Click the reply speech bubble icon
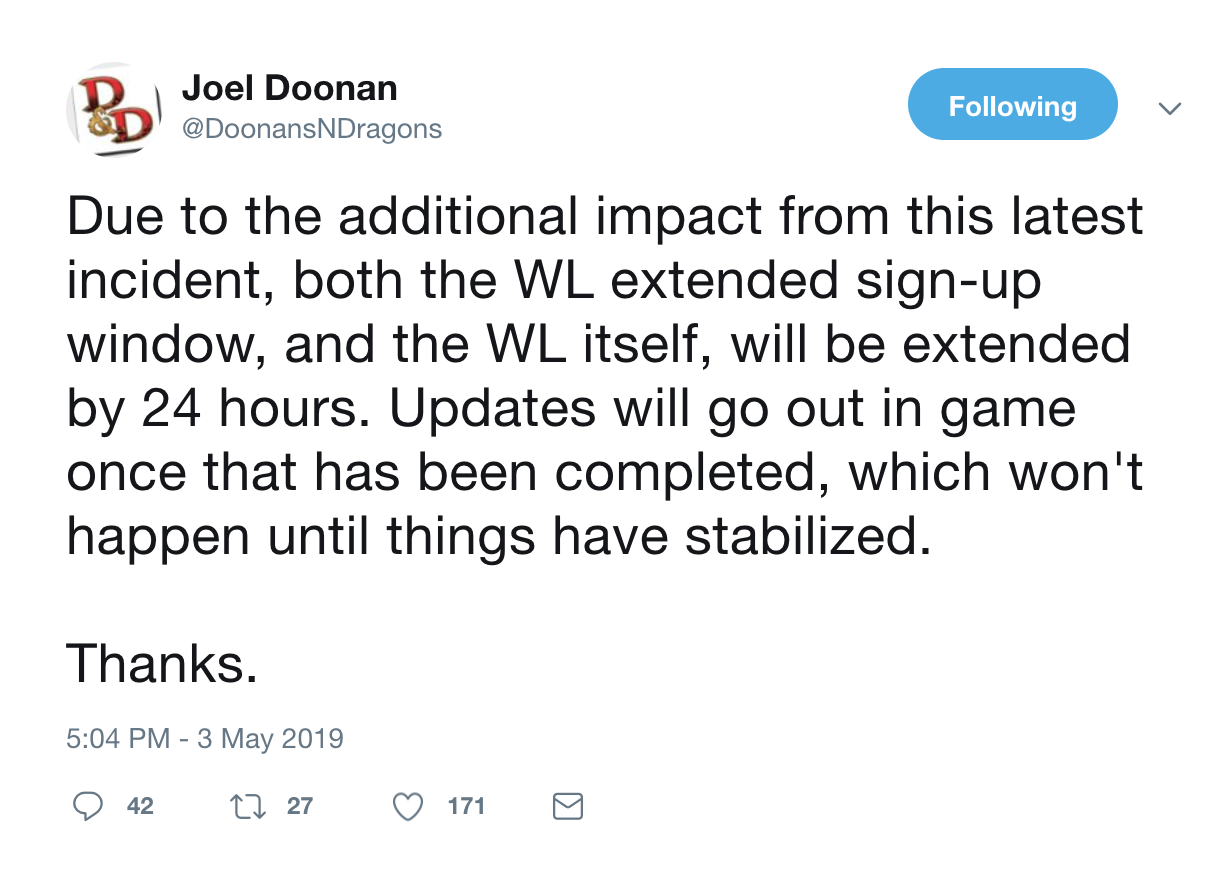This screenshot has width=1228, height=876. (88, 806)
